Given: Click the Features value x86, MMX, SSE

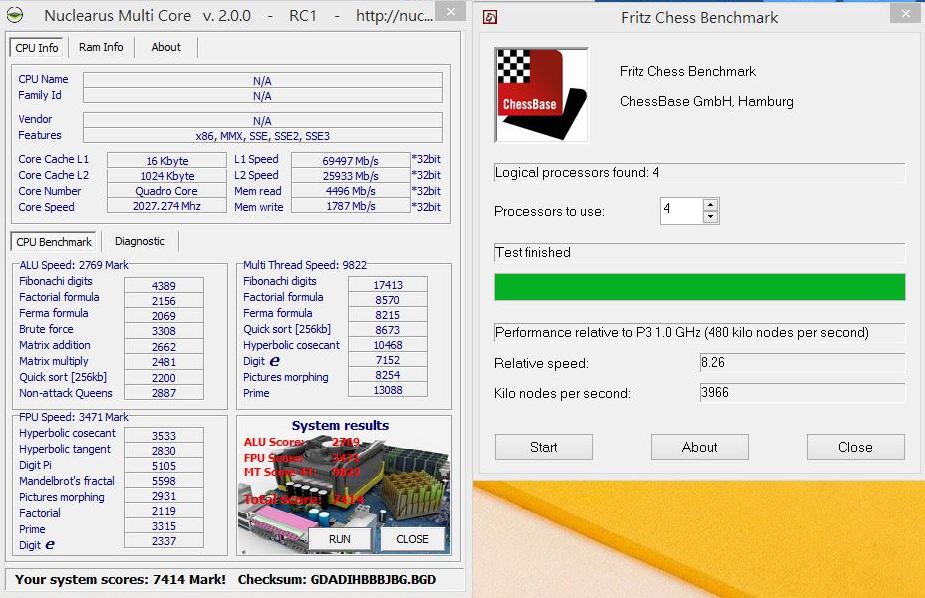Looking at the screenshot, I should (263, 136).
